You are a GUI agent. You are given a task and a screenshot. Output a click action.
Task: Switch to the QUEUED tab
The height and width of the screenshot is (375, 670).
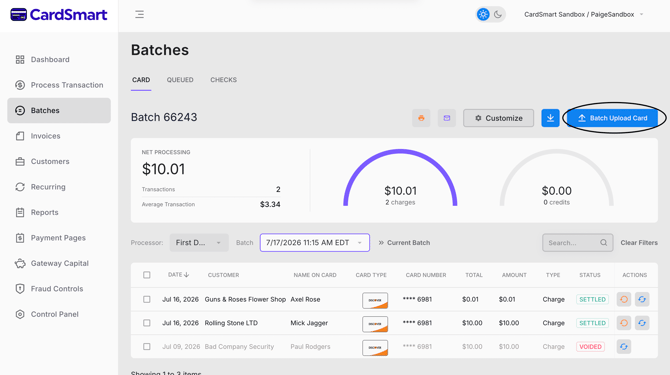point(180,80)
